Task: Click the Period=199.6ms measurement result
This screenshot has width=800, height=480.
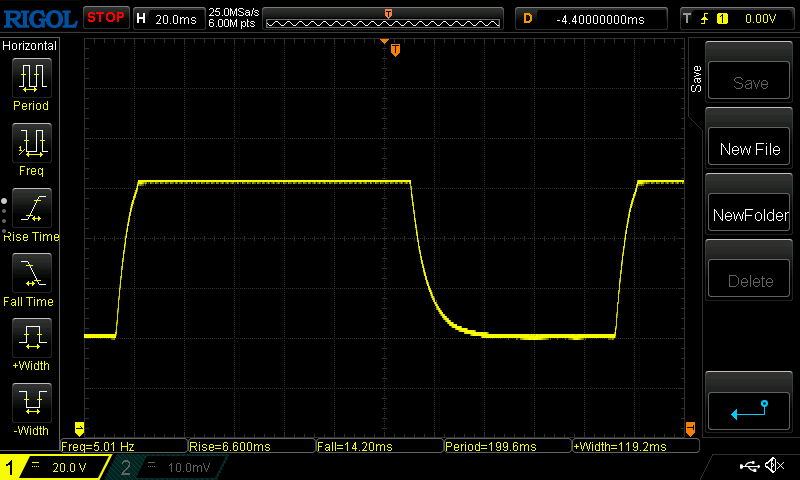Action: 508,446
